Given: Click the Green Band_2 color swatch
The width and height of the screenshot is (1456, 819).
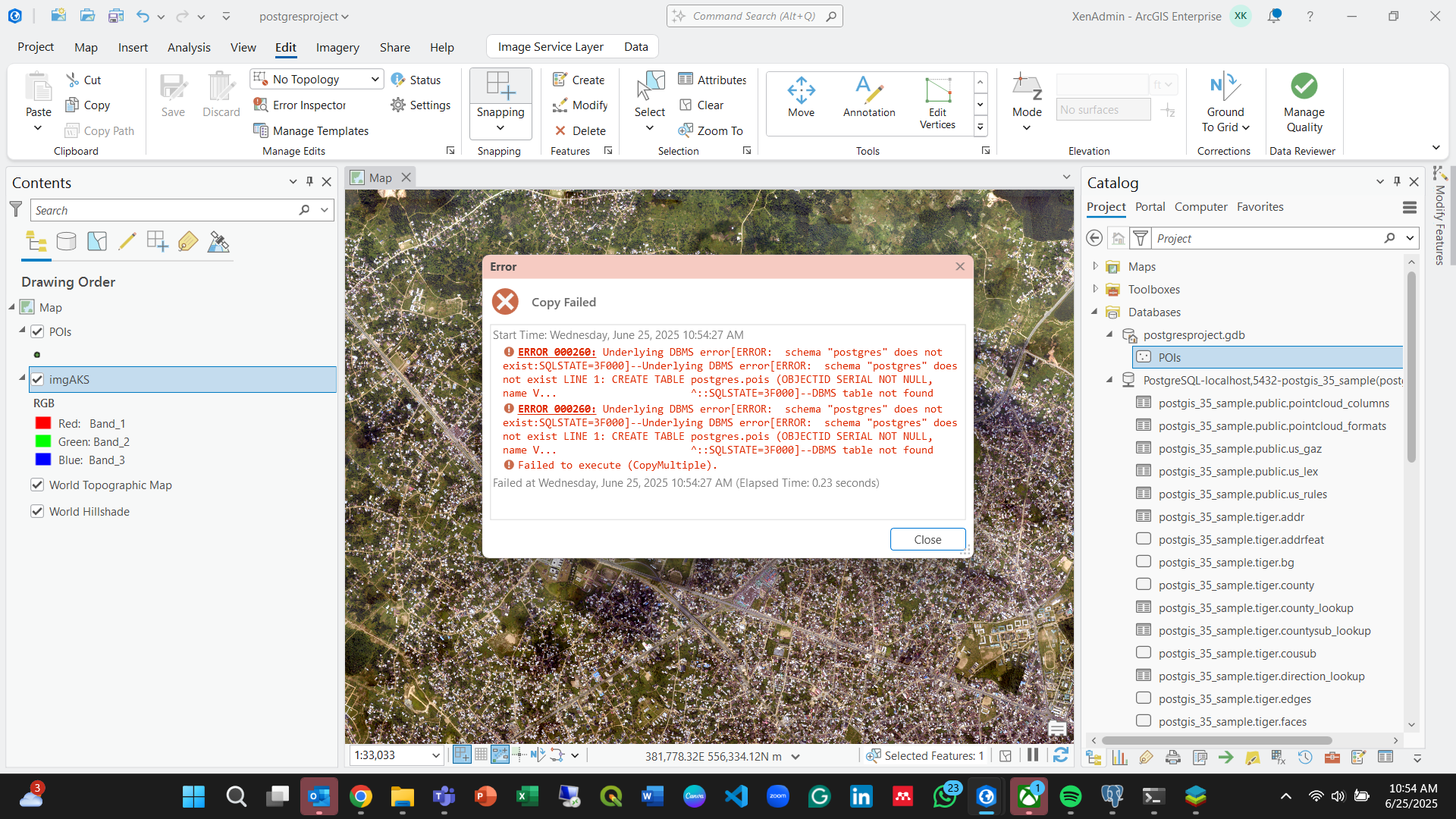Looking at the screenshot, I should click(x=43, y=441).
